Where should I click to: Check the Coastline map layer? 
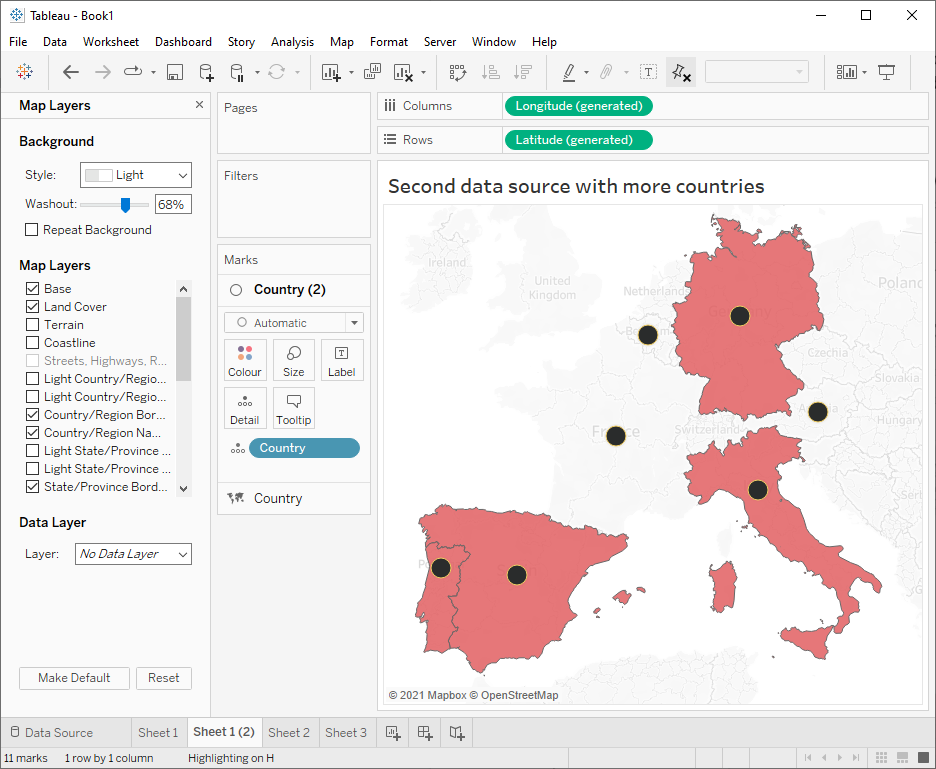click(x=33, y=343)
